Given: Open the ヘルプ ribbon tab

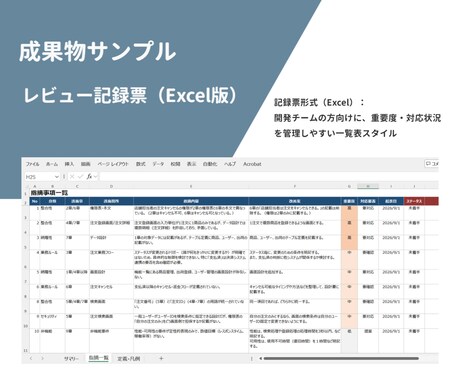Looking at the screenshot, I should (x=230, y=164).
